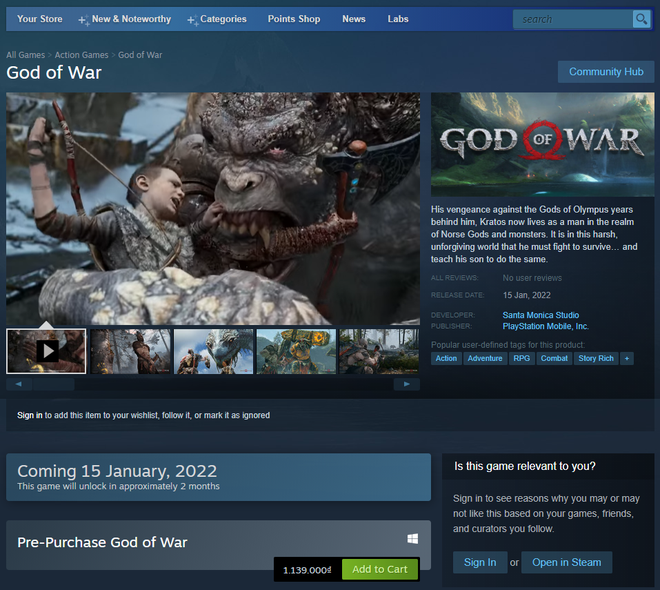This screenshot has height=590, width=660.
Task: Focus the store search field
Action: 573,19
